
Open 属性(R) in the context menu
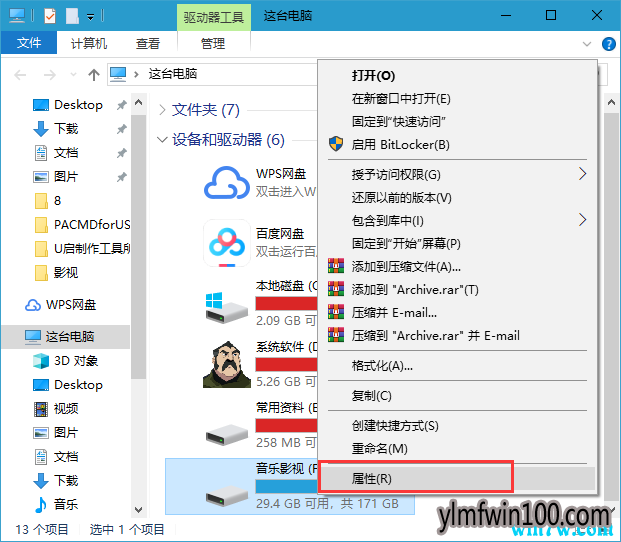coord(458,479)
